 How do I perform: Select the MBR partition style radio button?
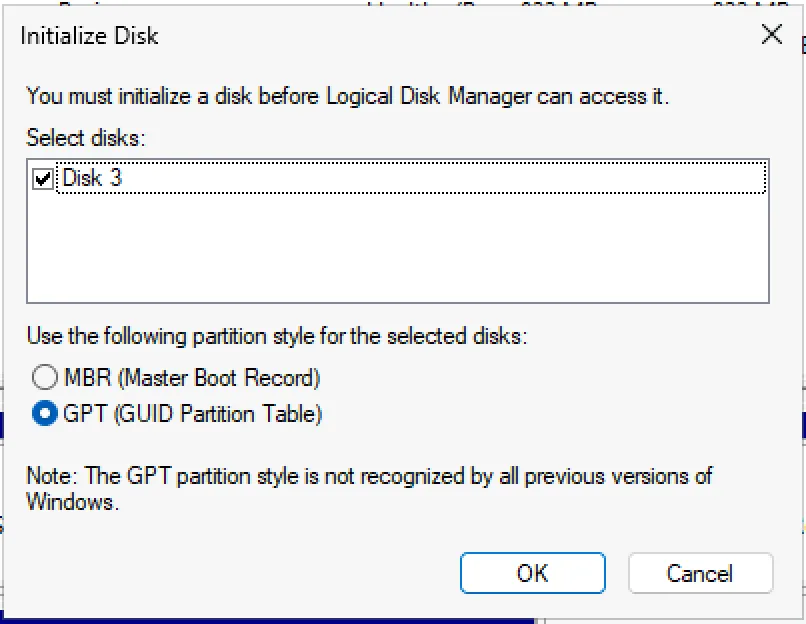tap(44, 378)
